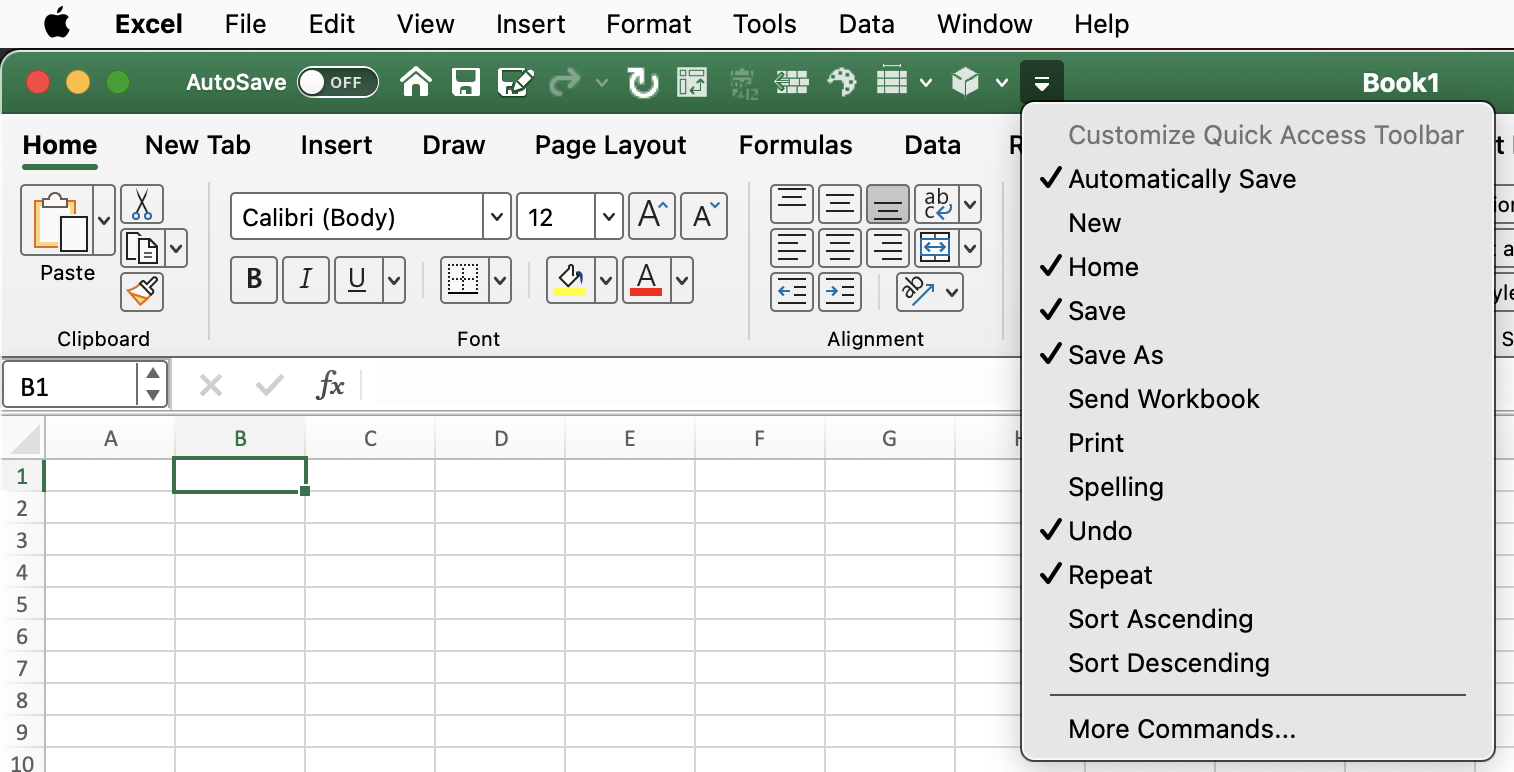Toggle Bold formatting
1514x772 pixels.
pyautogui.click(x=254, y=280)
